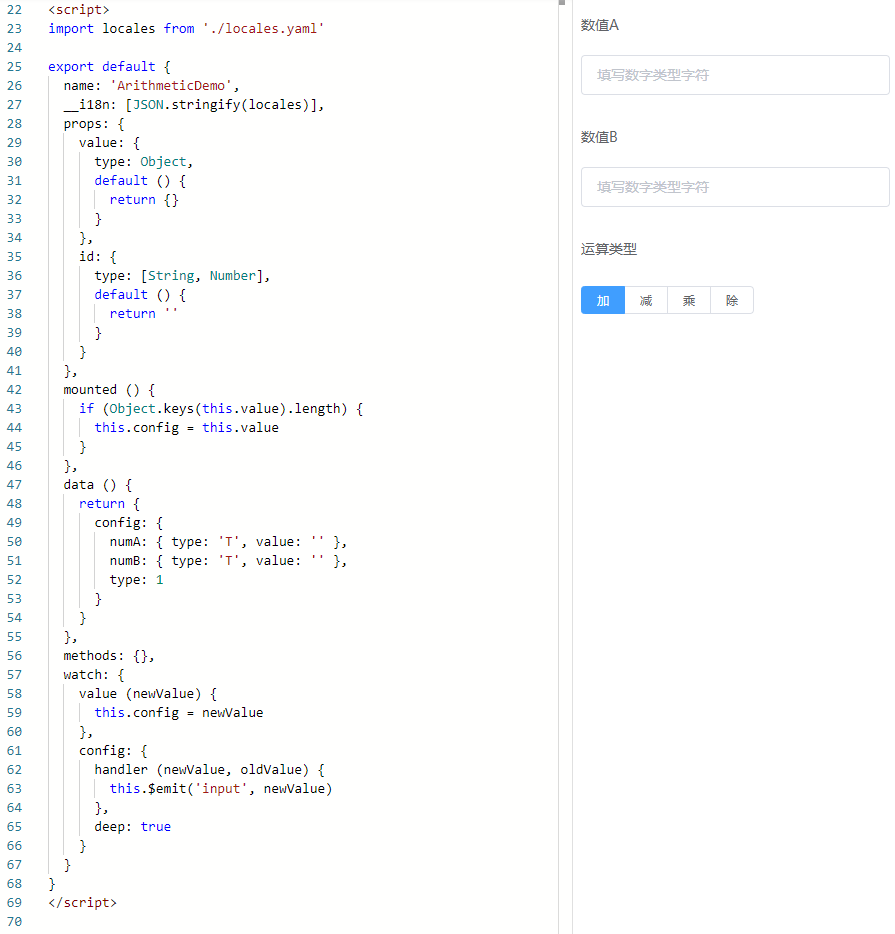
Task: Click the closing </script> tag
Action: tap(82, 903)
